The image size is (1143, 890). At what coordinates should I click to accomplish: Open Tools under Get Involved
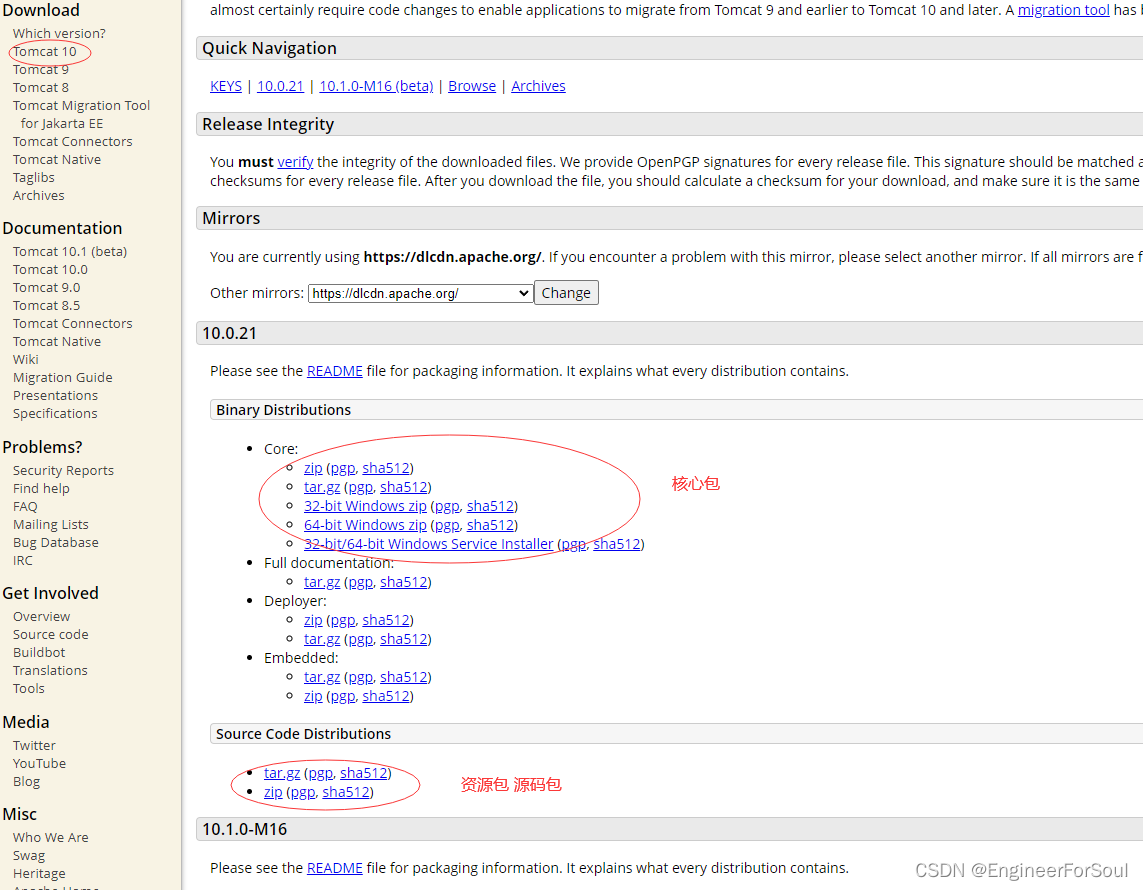28,689
